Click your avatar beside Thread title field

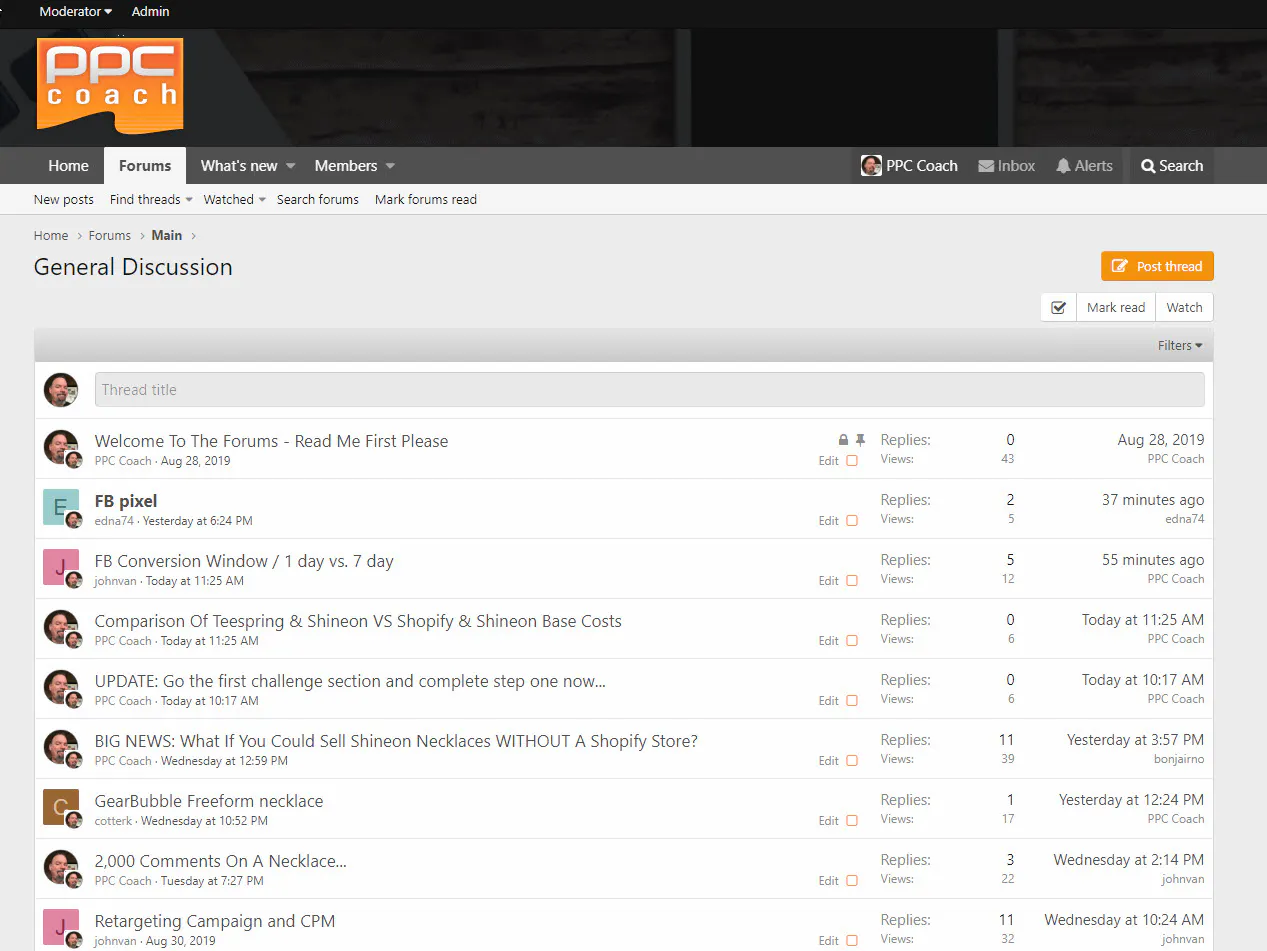[61, 390]
